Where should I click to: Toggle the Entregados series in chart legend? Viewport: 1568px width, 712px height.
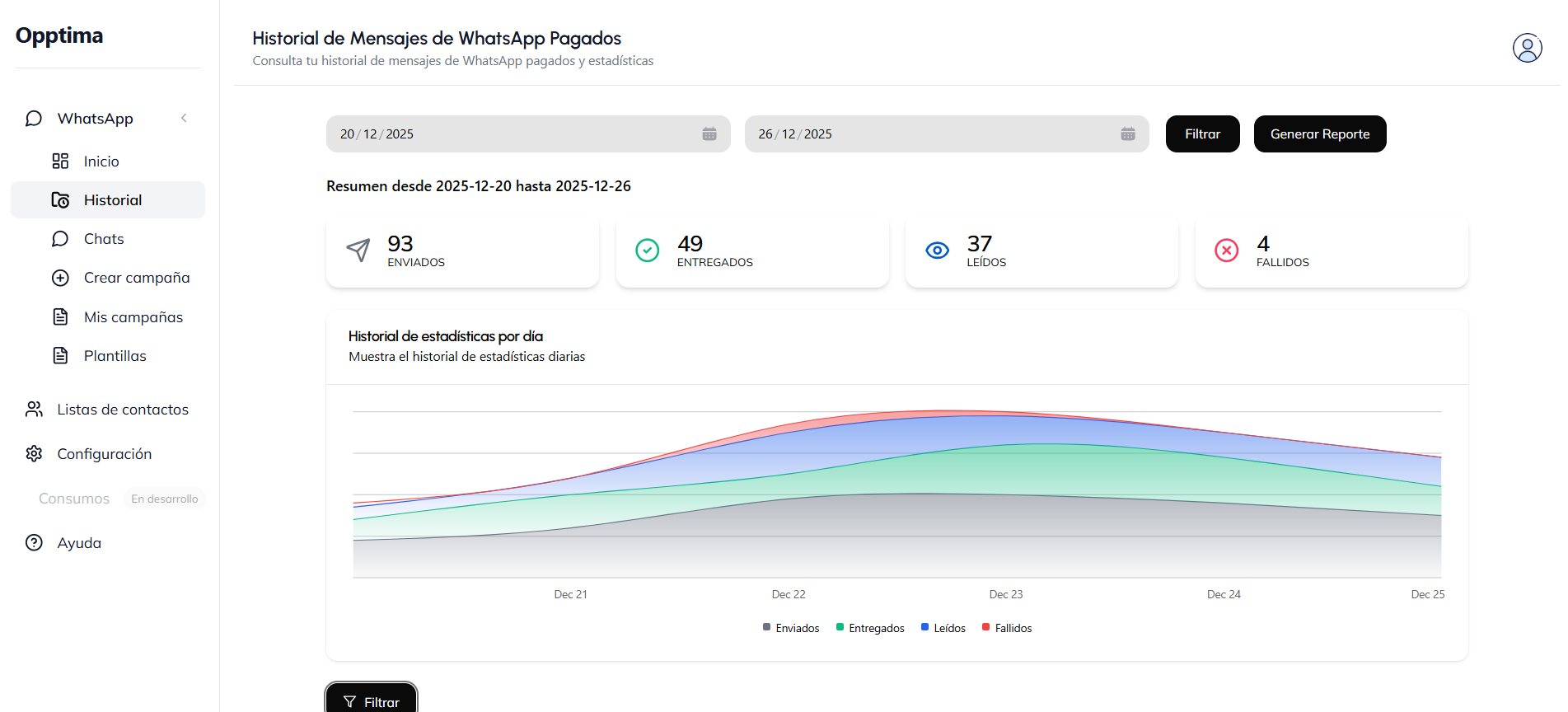[870, 628]
